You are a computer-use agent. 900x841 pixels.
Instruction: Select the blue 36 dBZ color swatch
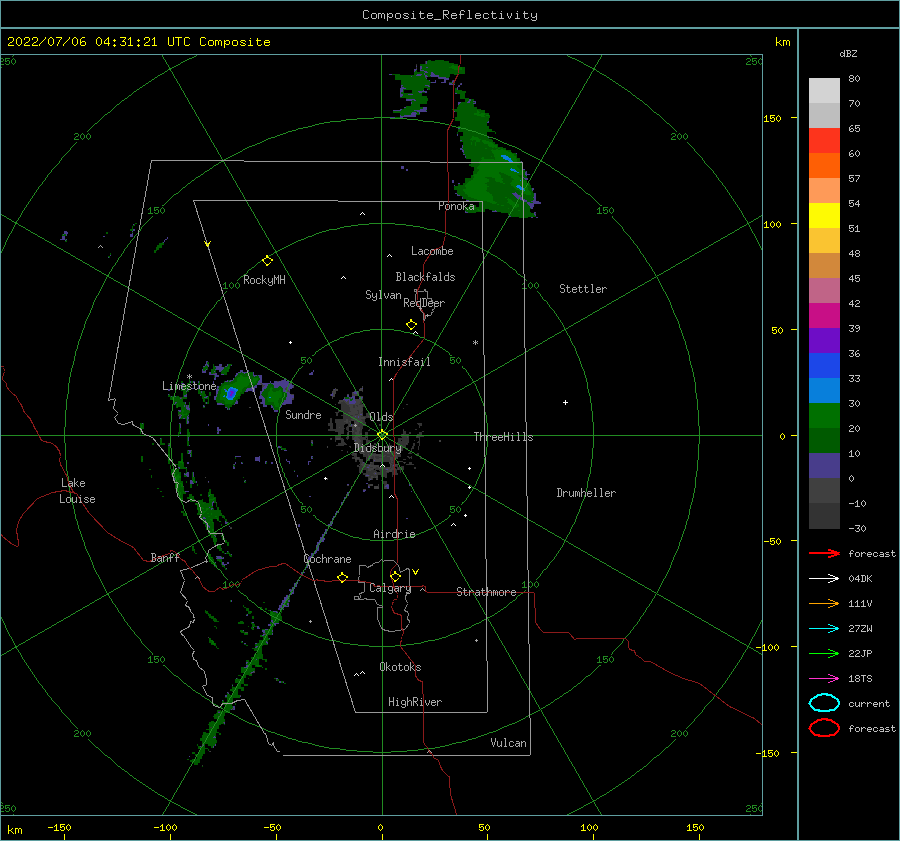824,365
